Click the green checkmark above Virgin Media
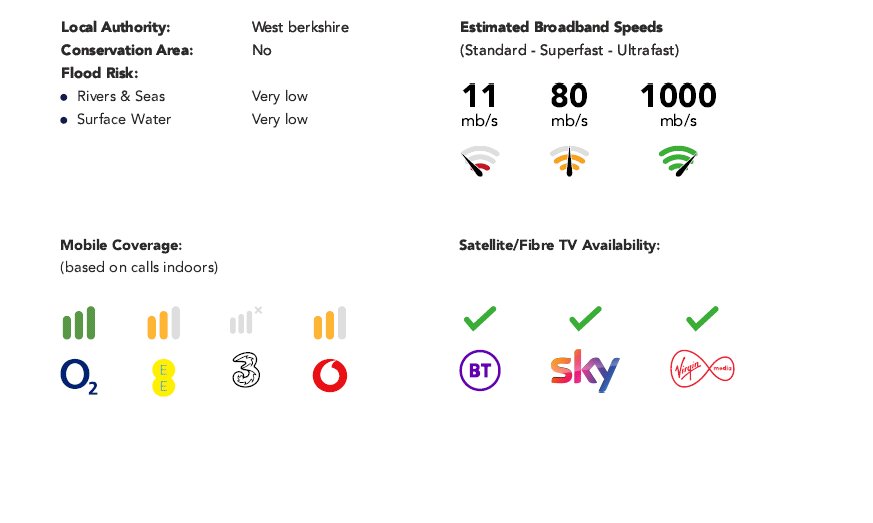Image resolution: width=873 pixels, height=523 pixels. click(702, 318)
